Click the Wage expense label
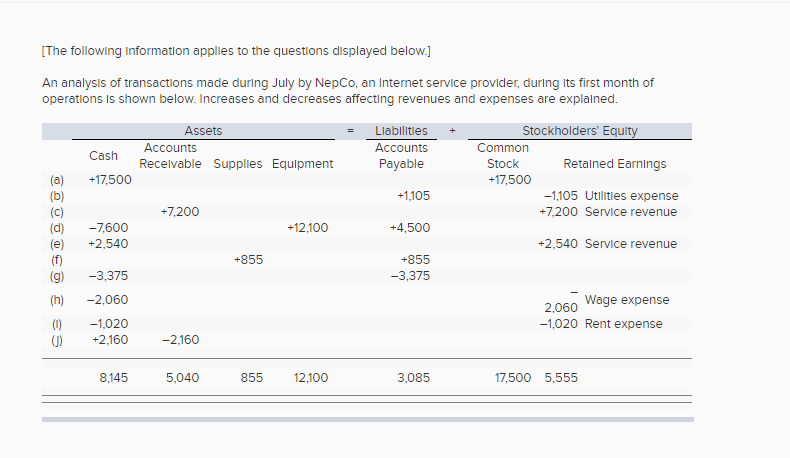This screenshot has width=790, height=458. (x=627, y=300)
